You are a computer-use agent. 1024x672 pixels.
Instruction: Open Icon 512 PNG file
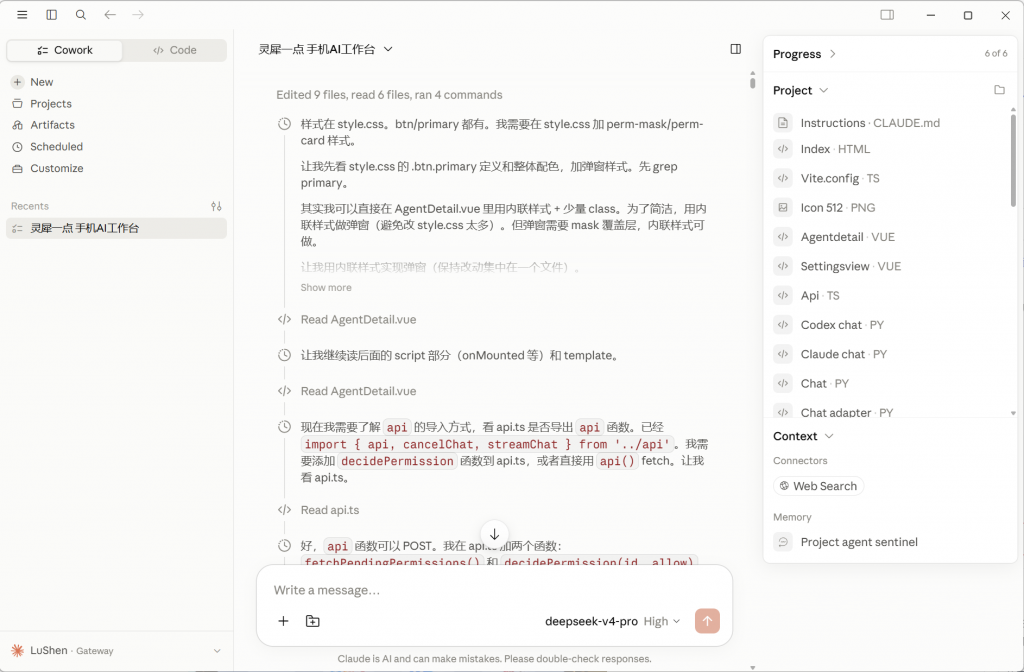click(x=838, y=208)
